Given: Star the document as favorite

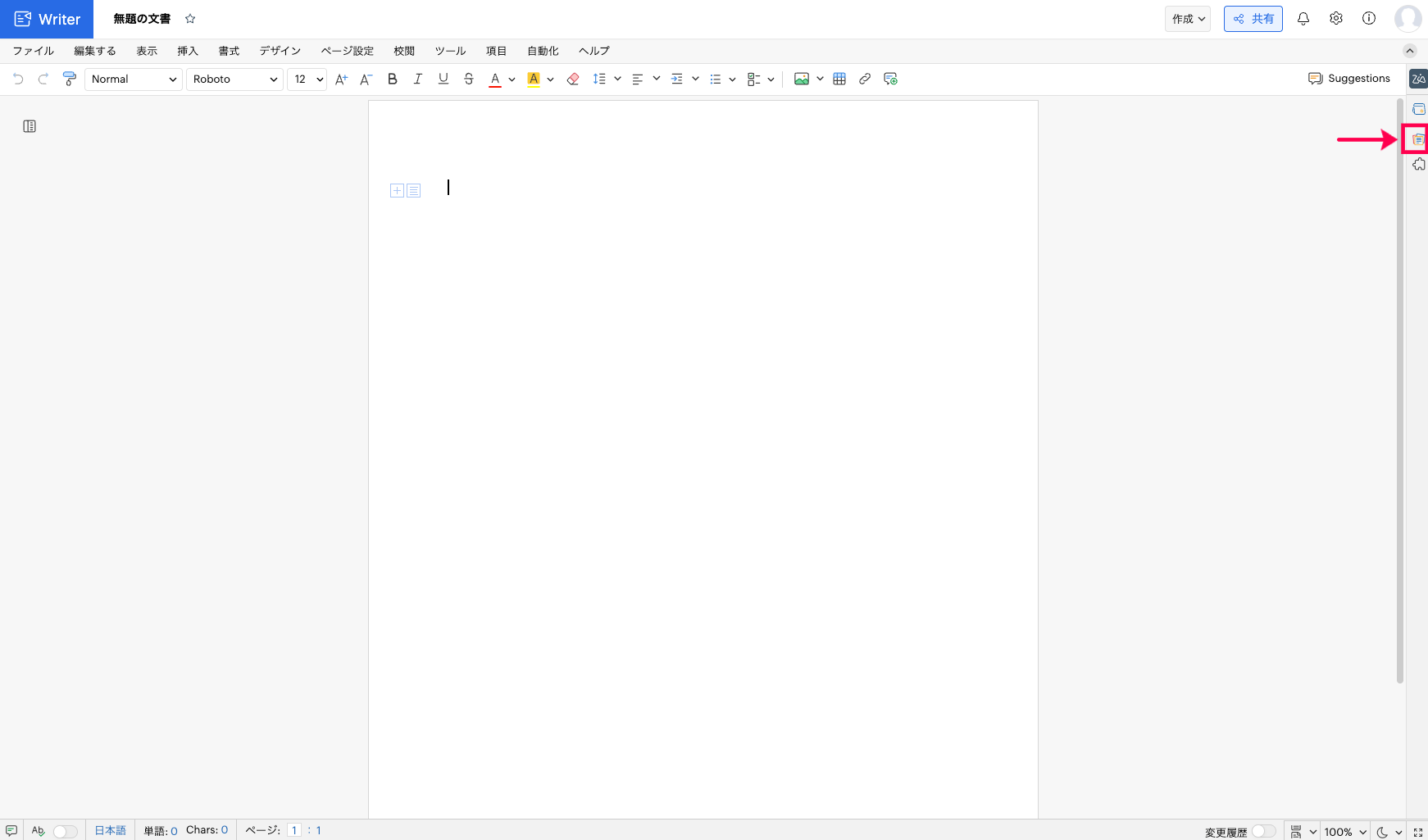Looking at the screenshot, I should (190, 19).
